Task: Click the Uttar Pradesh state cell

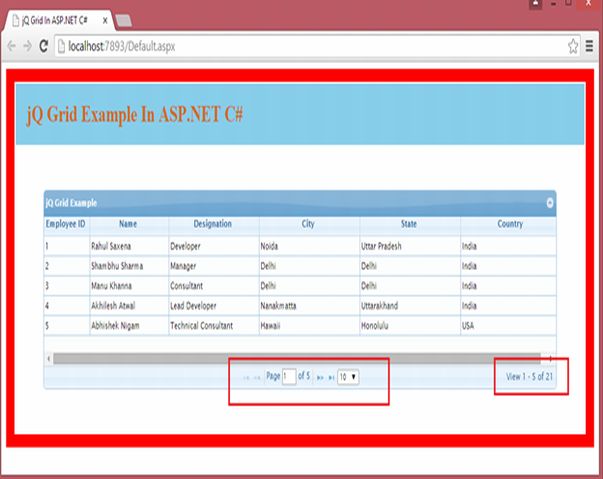Action: pyautogui.click(x=410, y=246)
